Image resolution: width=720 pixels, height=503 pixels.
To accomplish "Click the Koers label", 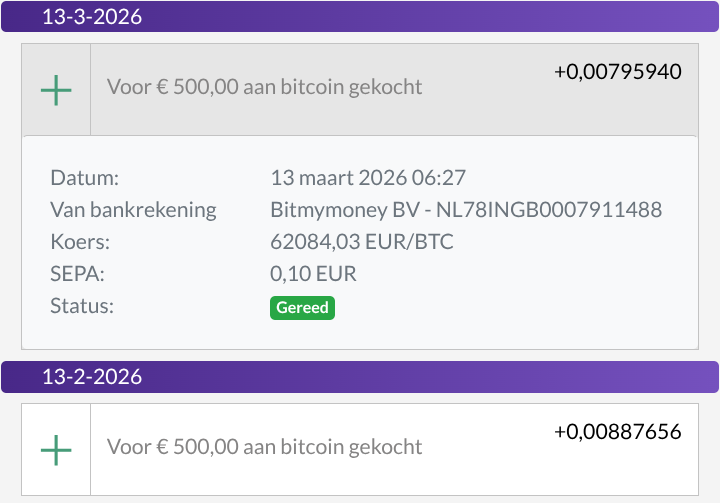I will click(80, 242).
